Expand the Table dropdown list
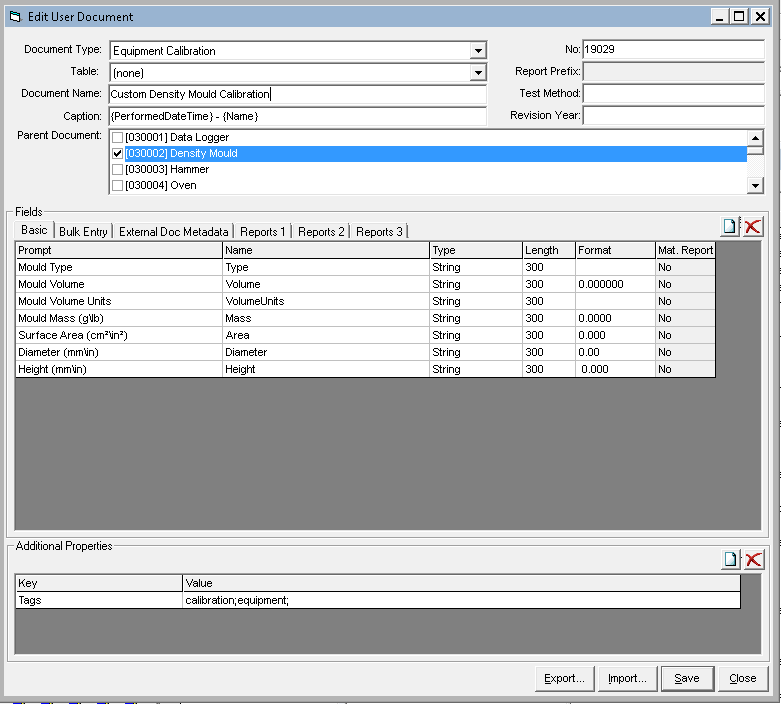 pyautogui.click(x=478, y=73)
